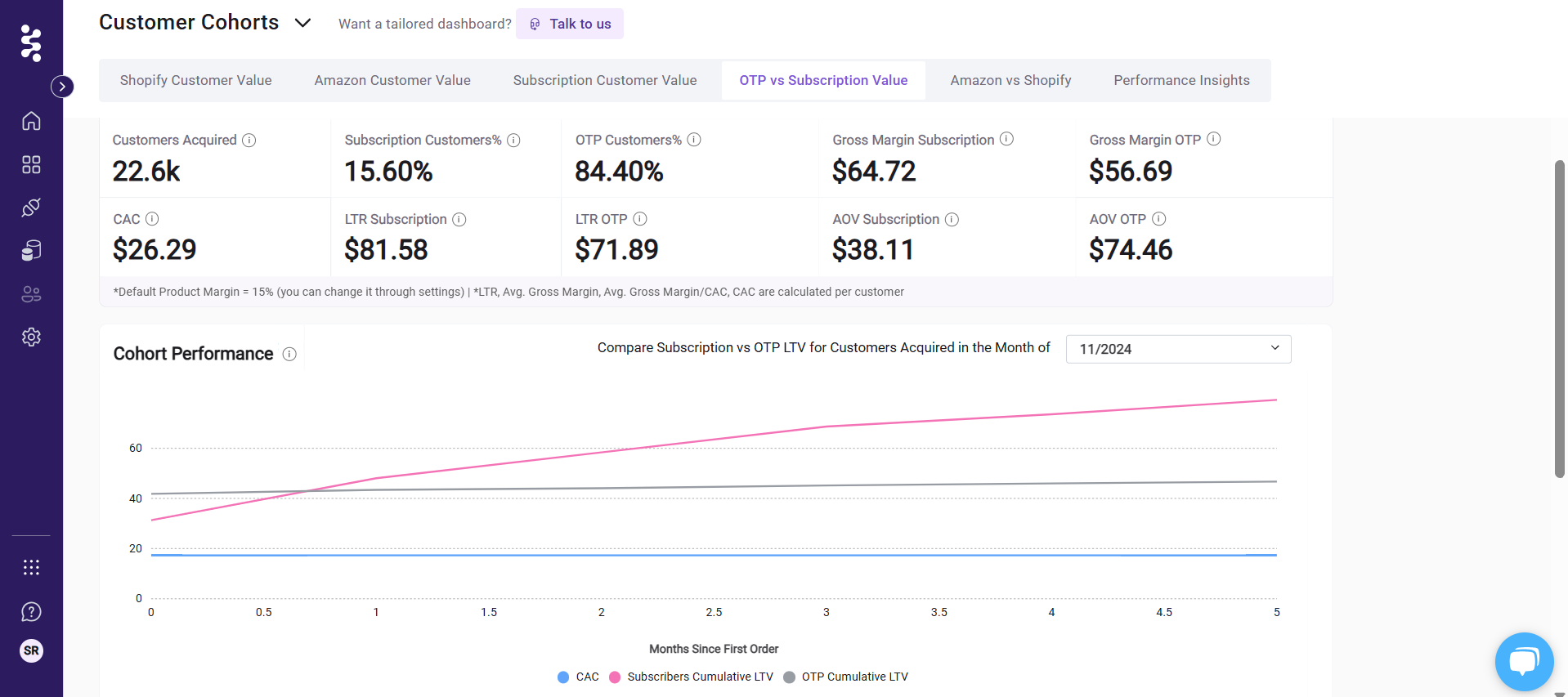
Task: Open the Home icon in sidebar
Action: tap(31, 121)
